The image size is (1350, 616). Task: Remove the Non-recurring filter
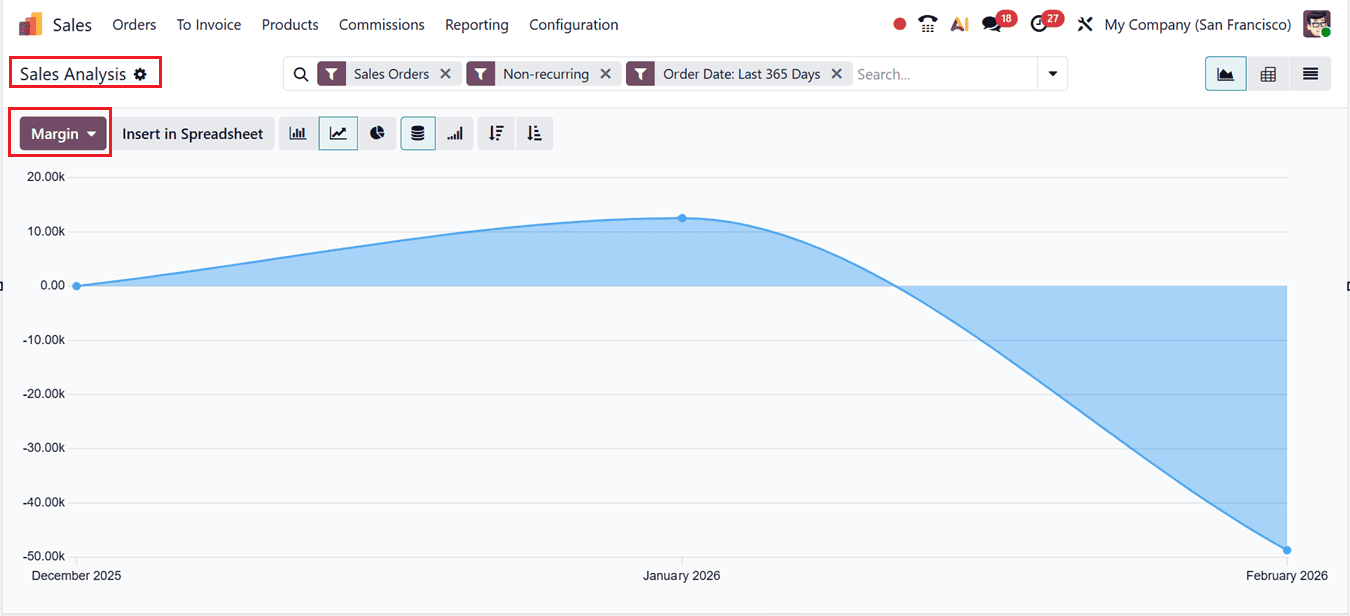tap(605, 73)
